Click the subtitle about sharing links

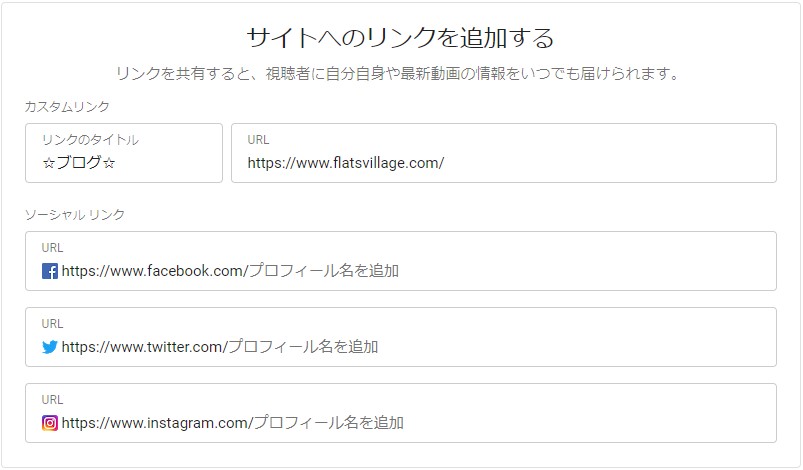click(397, 74)
